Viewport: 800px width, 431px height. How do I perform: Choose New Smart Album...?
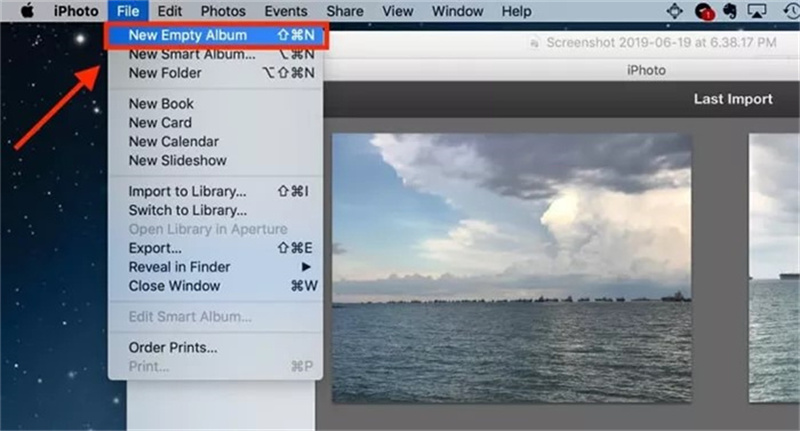click(x=215, y=54)
